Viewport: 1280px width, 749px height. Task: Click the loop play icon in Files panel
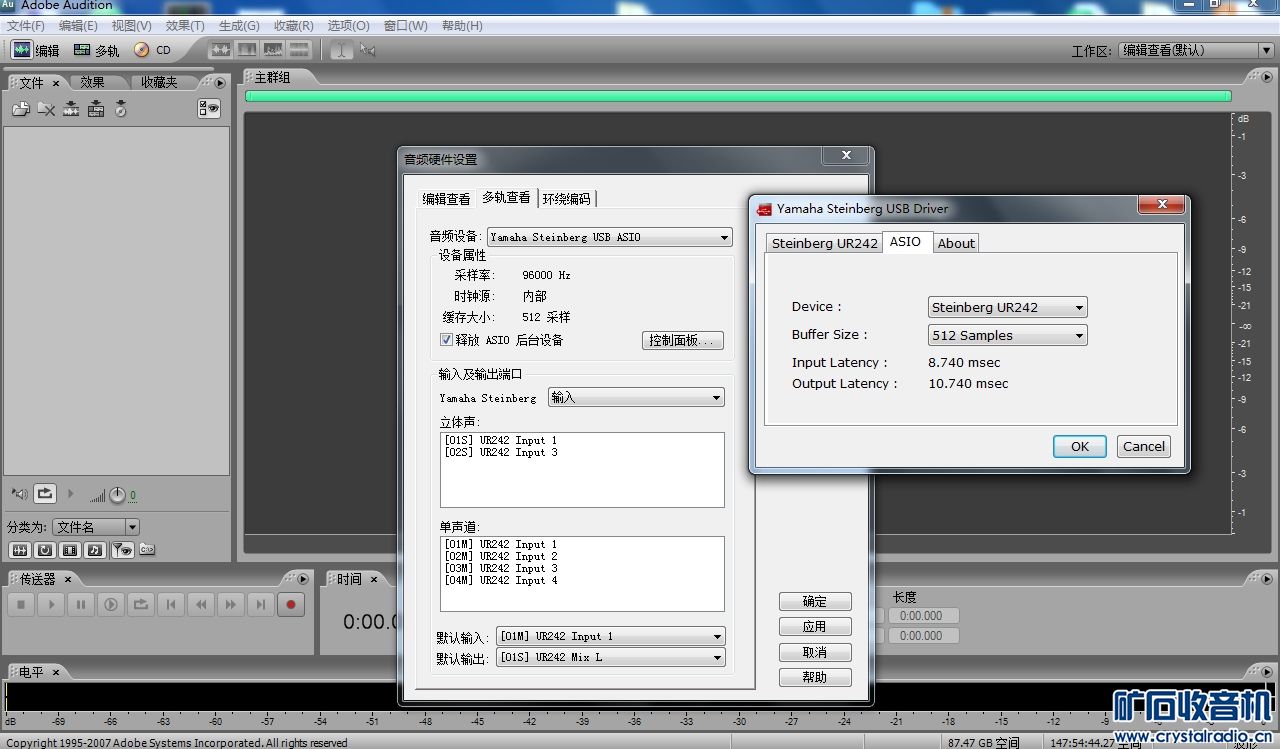pos(45,493)
